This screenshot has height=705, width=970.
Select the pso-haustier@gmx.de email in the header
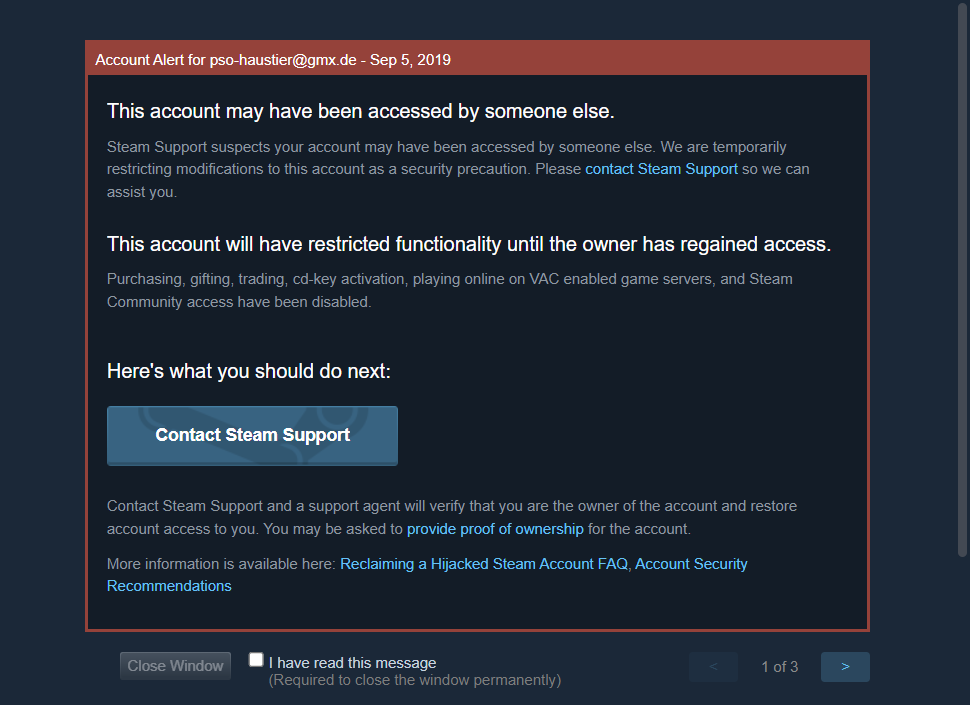pos(283,60)
